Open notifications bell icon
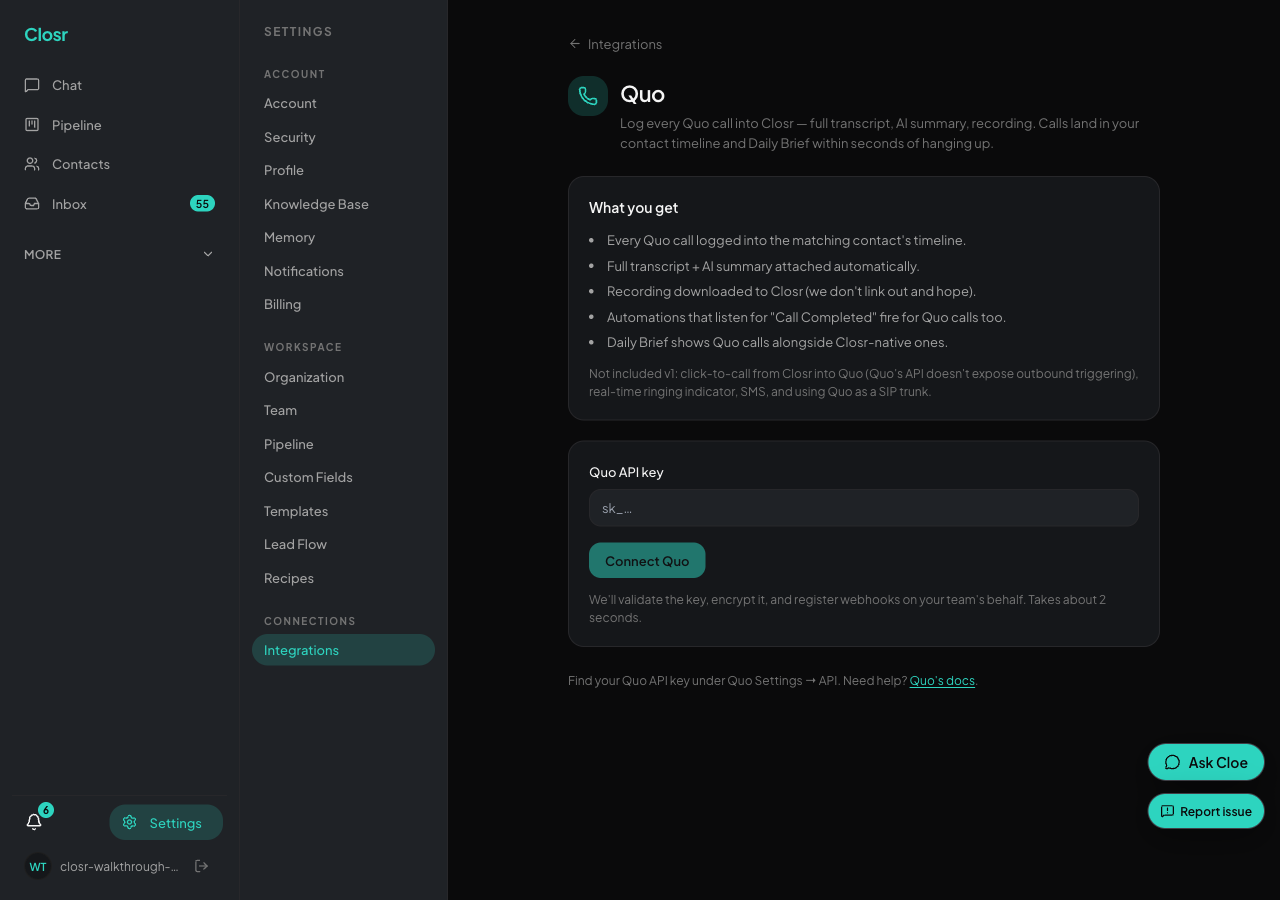Viewport: 1280px width, 900px height. point(34,822)
